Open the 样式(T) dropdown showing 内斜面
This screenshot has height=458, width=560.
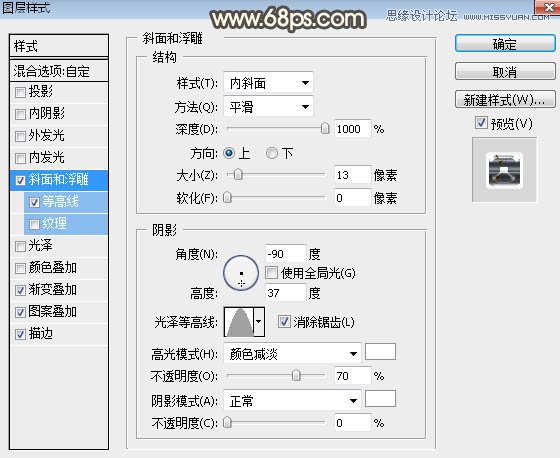click(x=268, y=83)
